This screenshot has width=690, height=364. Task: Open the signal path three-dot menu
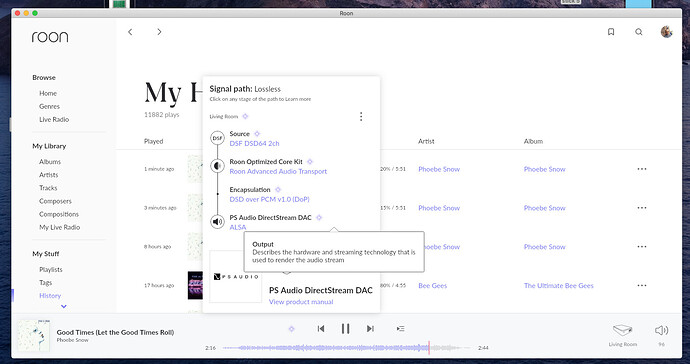click(x=361, y=117)
